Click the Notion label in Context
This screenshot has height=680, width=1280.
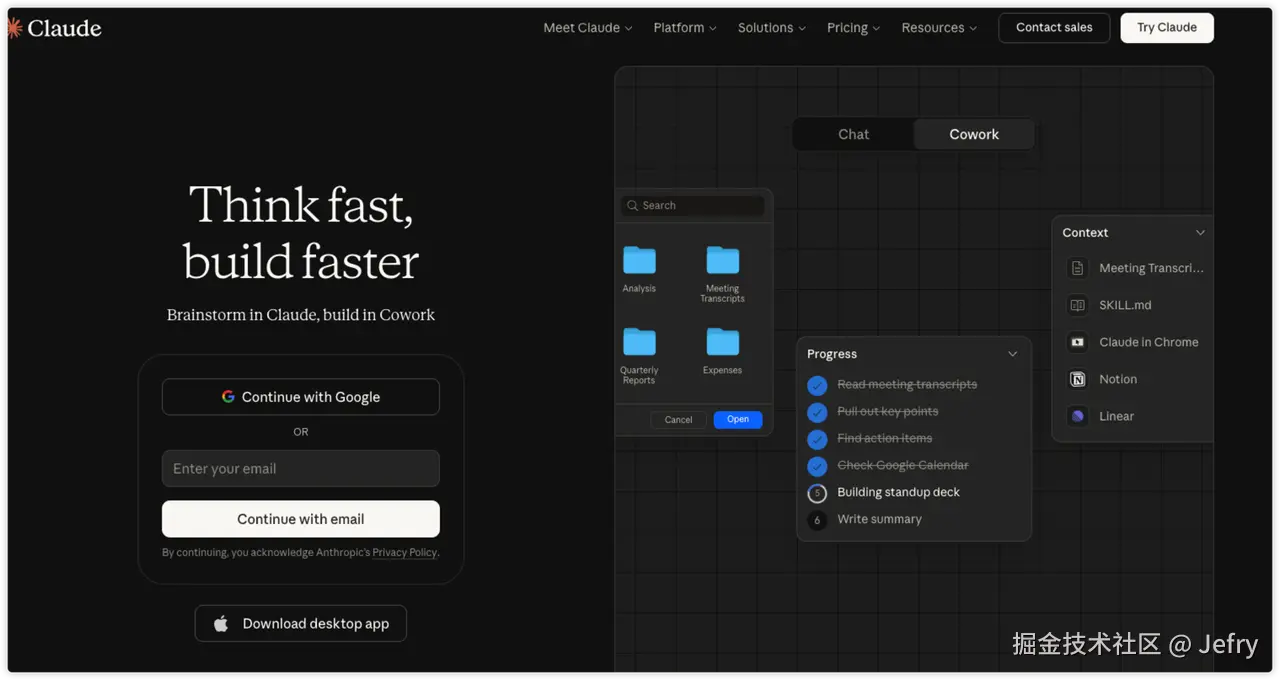coord(1118,379)
